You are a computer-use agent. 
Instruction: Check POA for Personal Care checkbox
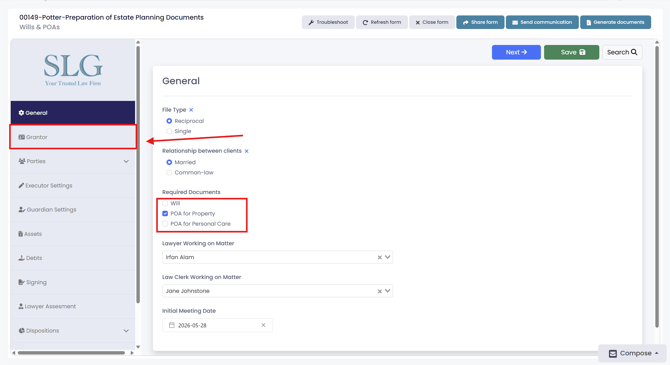point(165,224)
